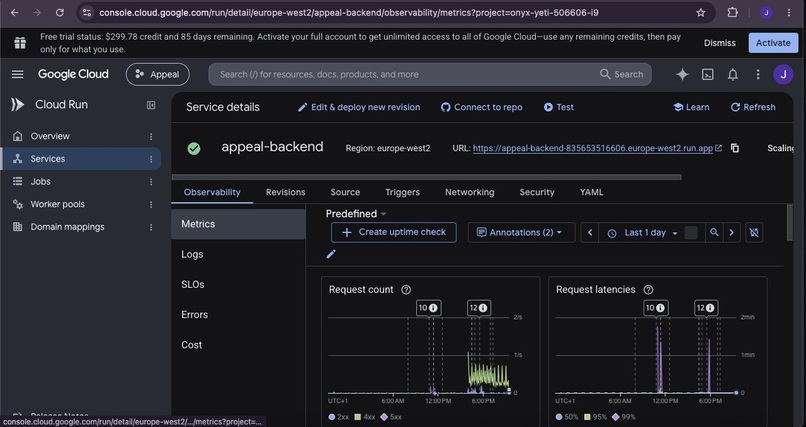Click Edit & deploy new revision

click(359, 107)
